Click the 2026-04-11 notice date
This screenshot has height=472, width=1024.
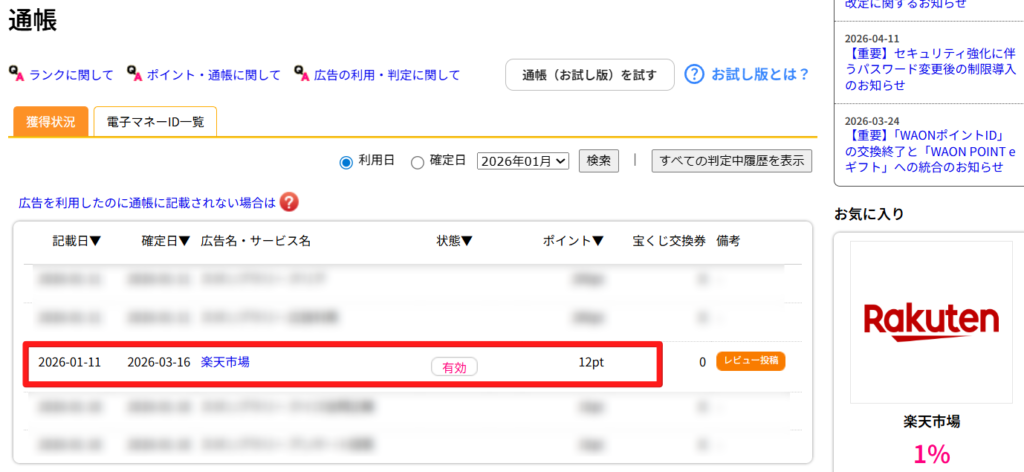tap(872, 39)
